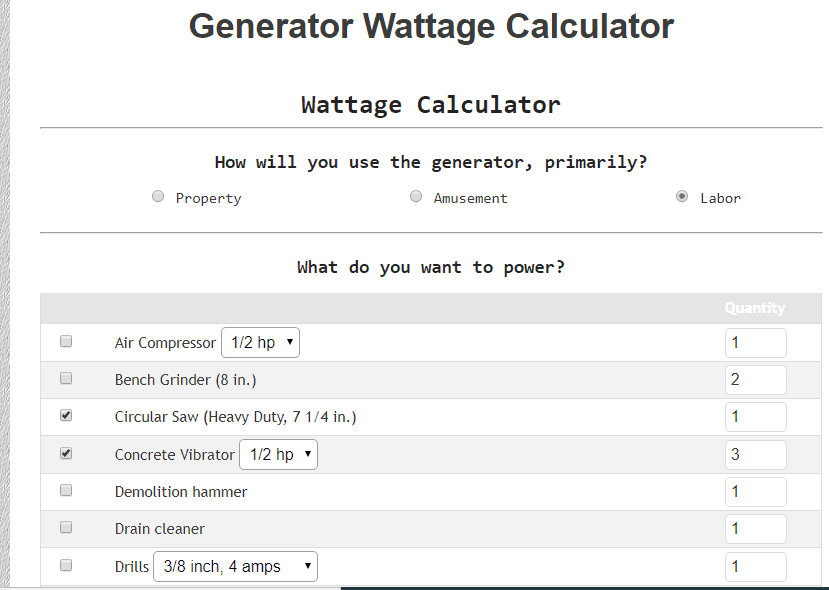Image resolution: width=829 pixels, height=590 pixels.
Task: Click the 'Property' option label
Action: (x=208, y=199)
